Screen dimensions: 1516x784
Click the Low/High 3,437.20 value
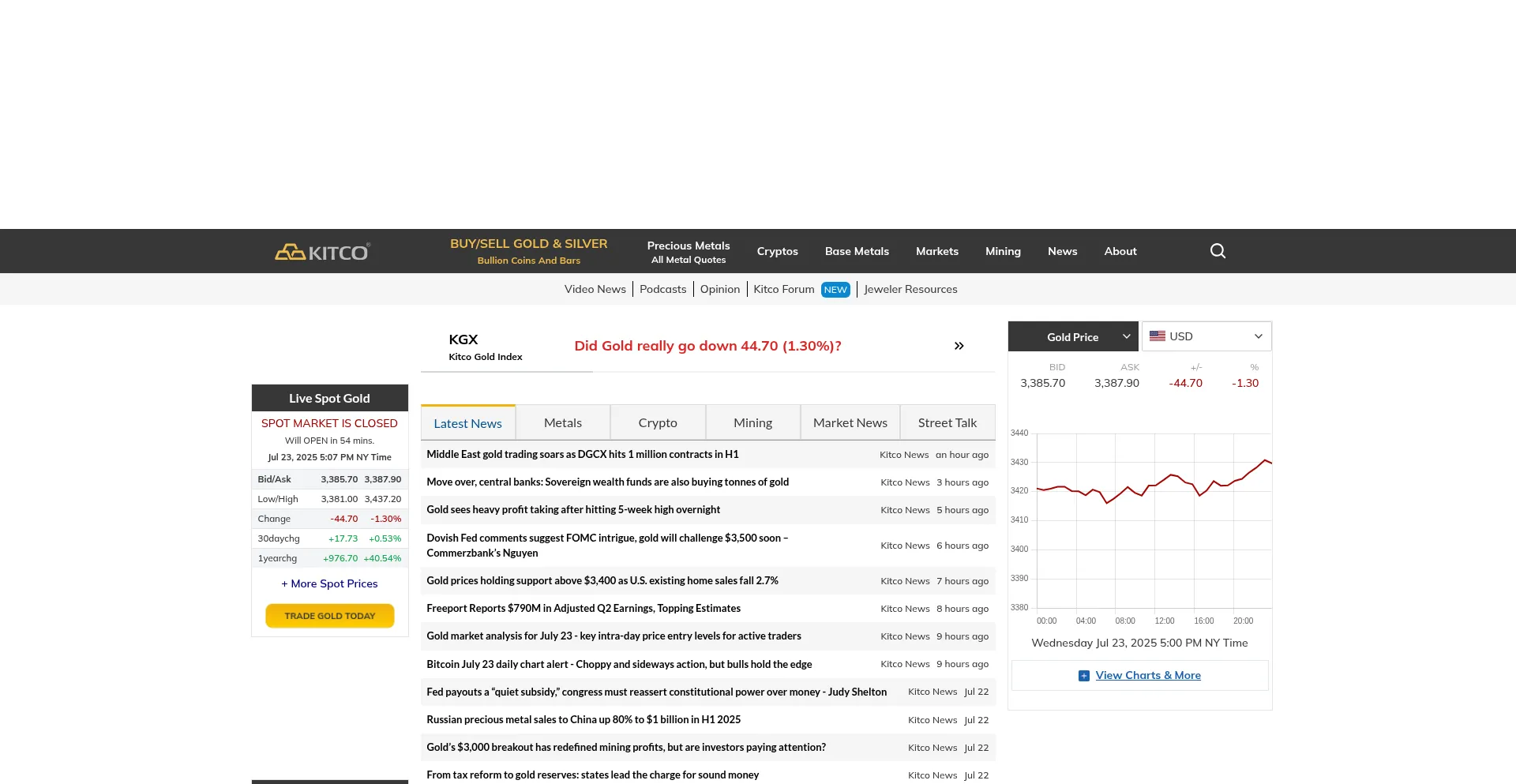[383, 500]
